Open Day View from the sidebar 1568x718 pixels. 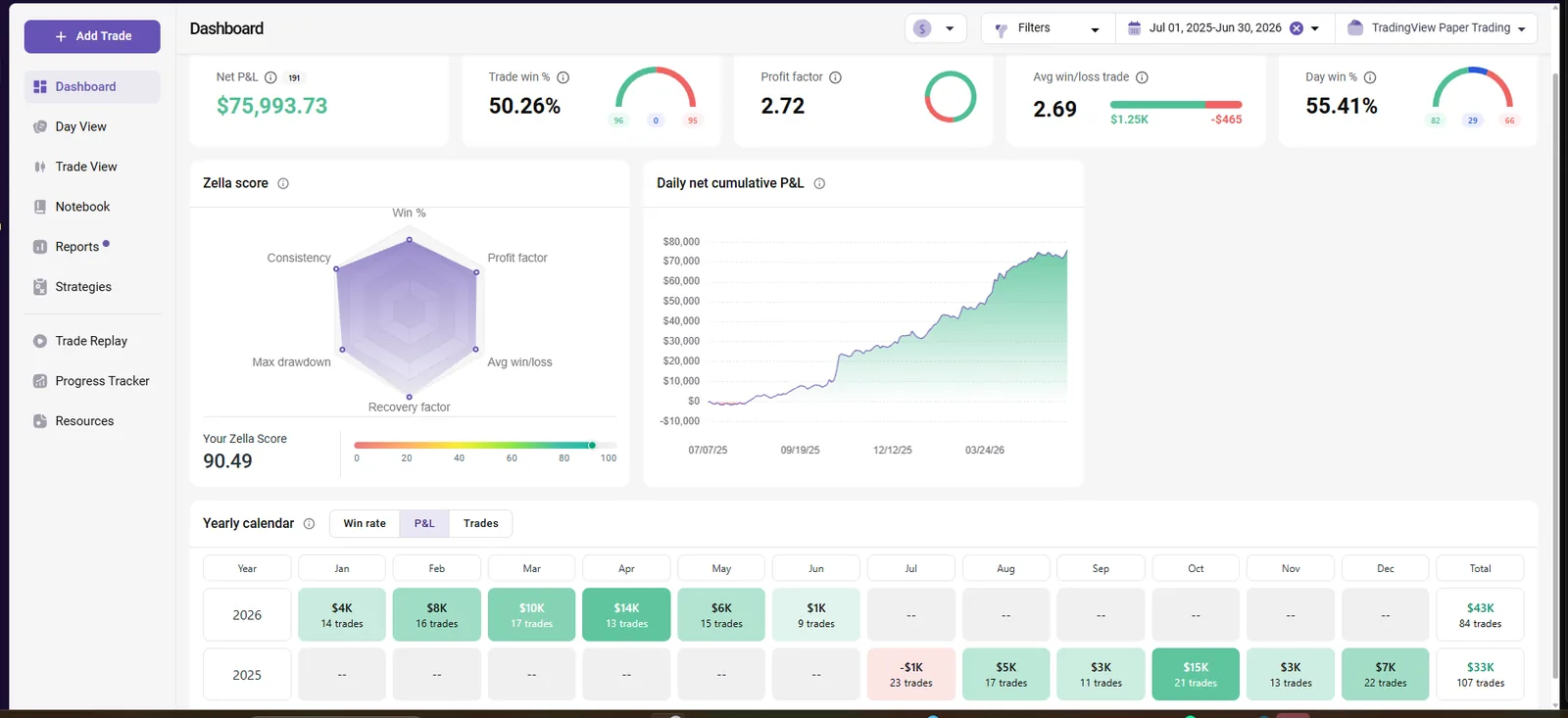(x=92, y=126)
